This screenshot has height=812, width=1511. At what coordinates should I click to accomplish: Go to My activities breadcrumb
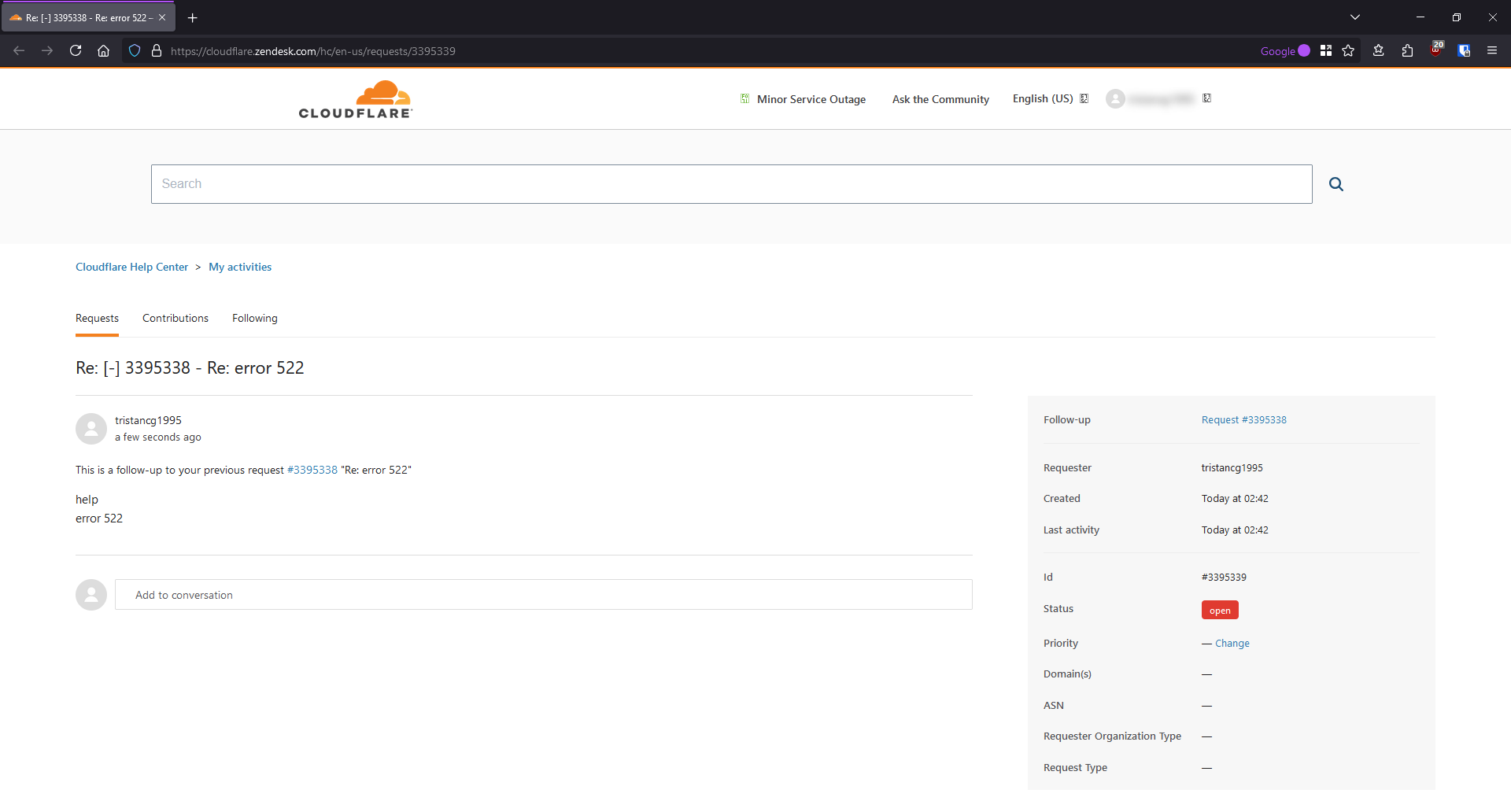[240, 267]
